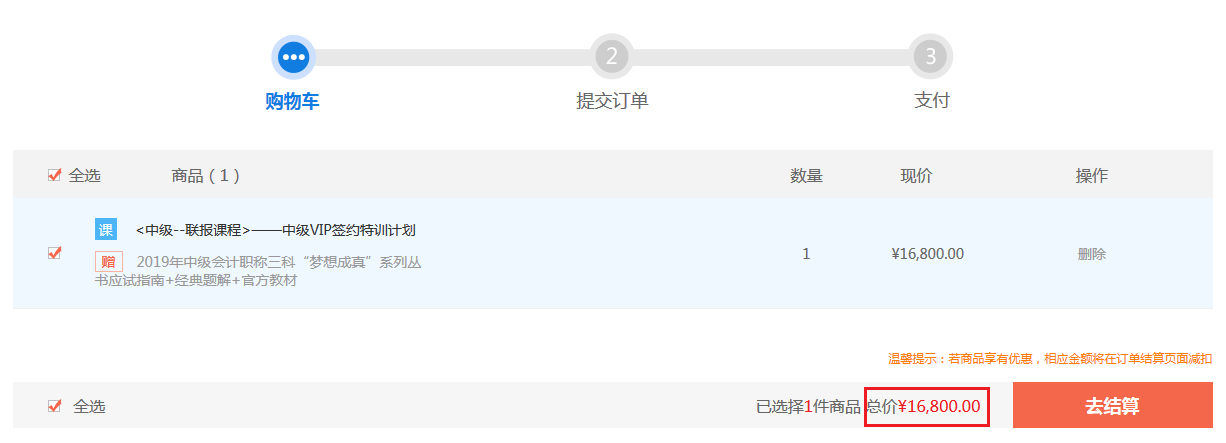
Task: Uncheck the course item row checkbox
Action: coord(55,253)
